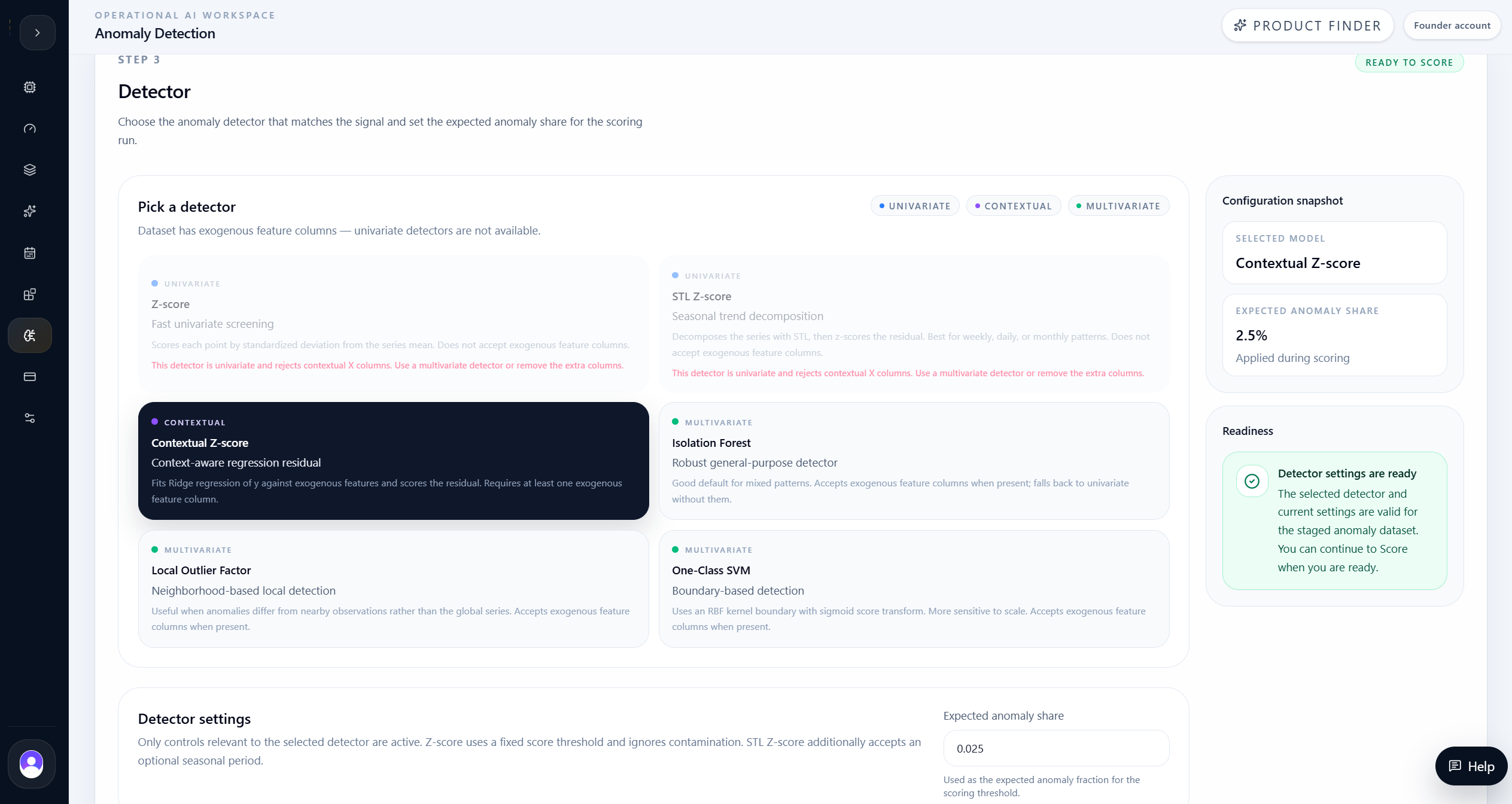Click the 'Pick a detector' heading

(187, 207)
